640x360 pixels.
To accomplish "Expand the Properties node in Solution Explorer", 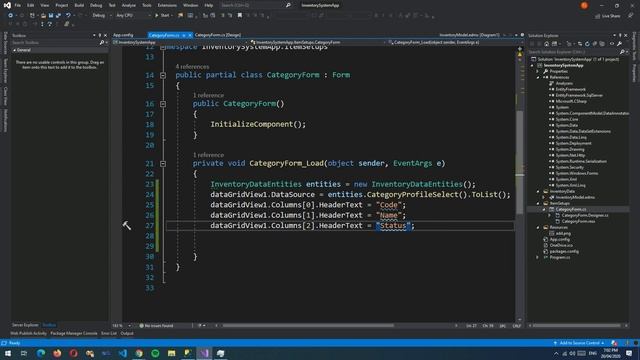I will pyautogui.click(x=538, y=71).
